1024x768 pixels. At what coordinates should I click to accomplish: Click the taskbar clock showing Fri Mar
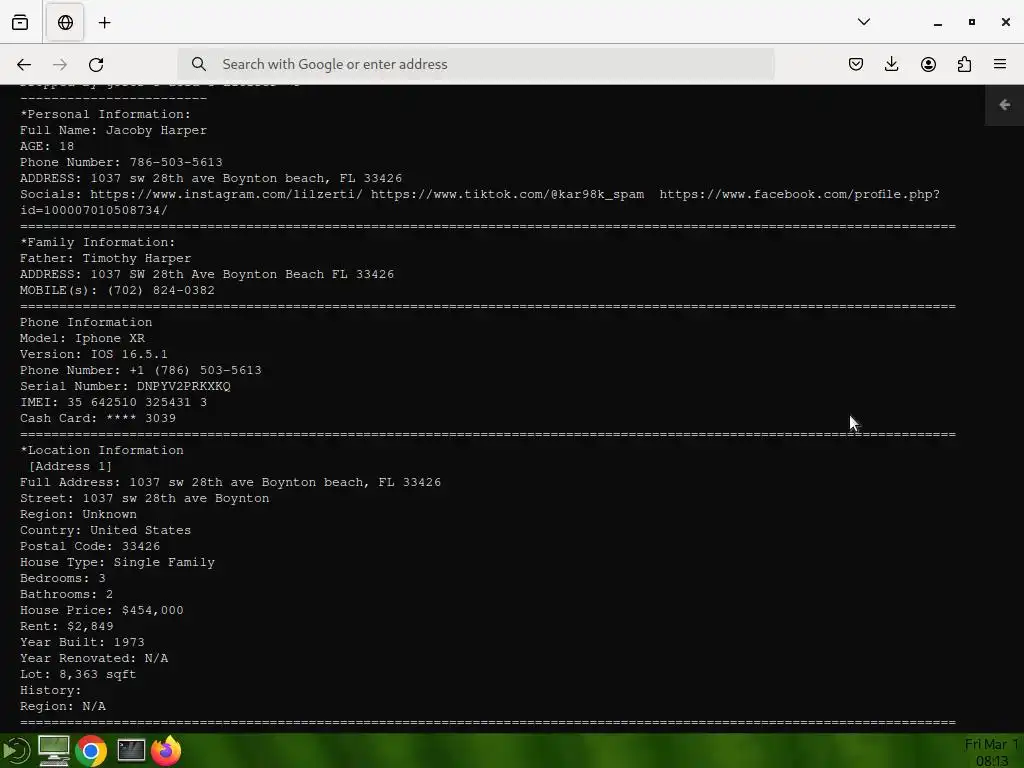993,752
